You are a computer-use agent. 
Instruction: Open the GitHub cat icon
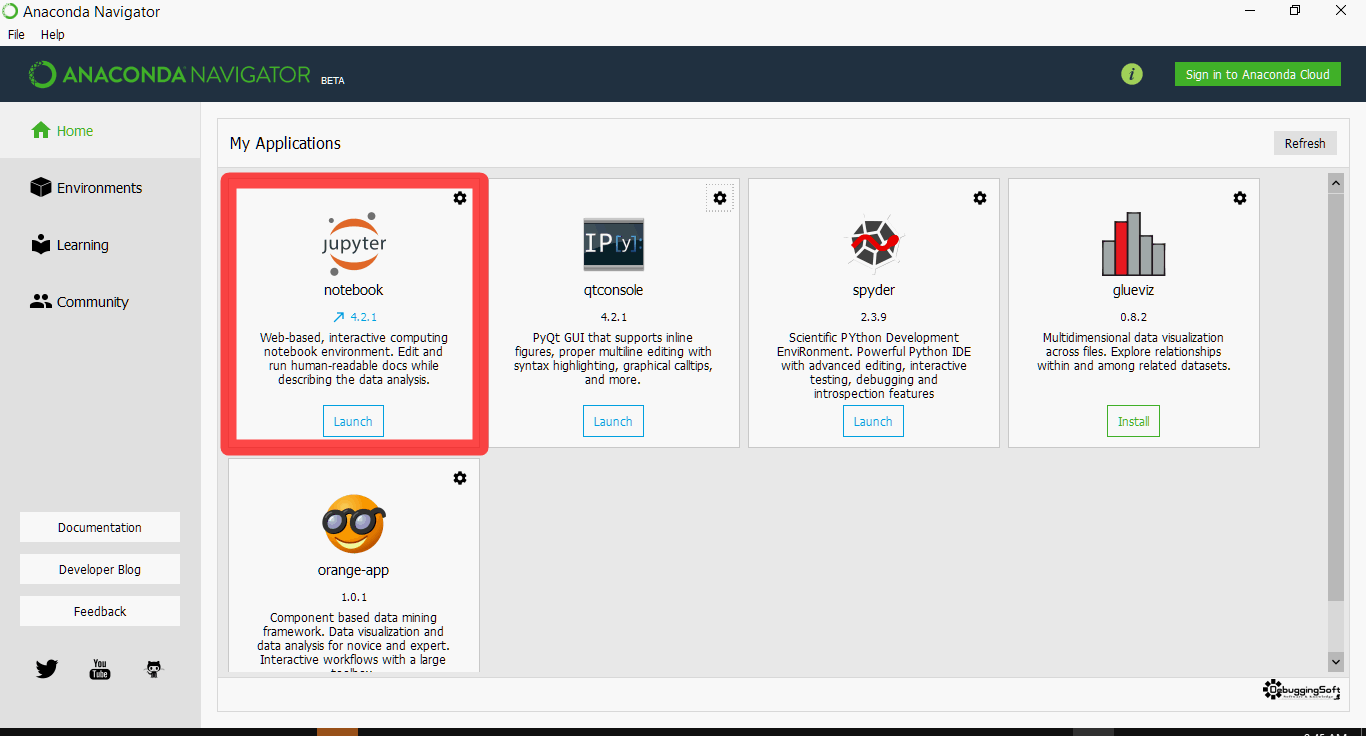[154, 669]
